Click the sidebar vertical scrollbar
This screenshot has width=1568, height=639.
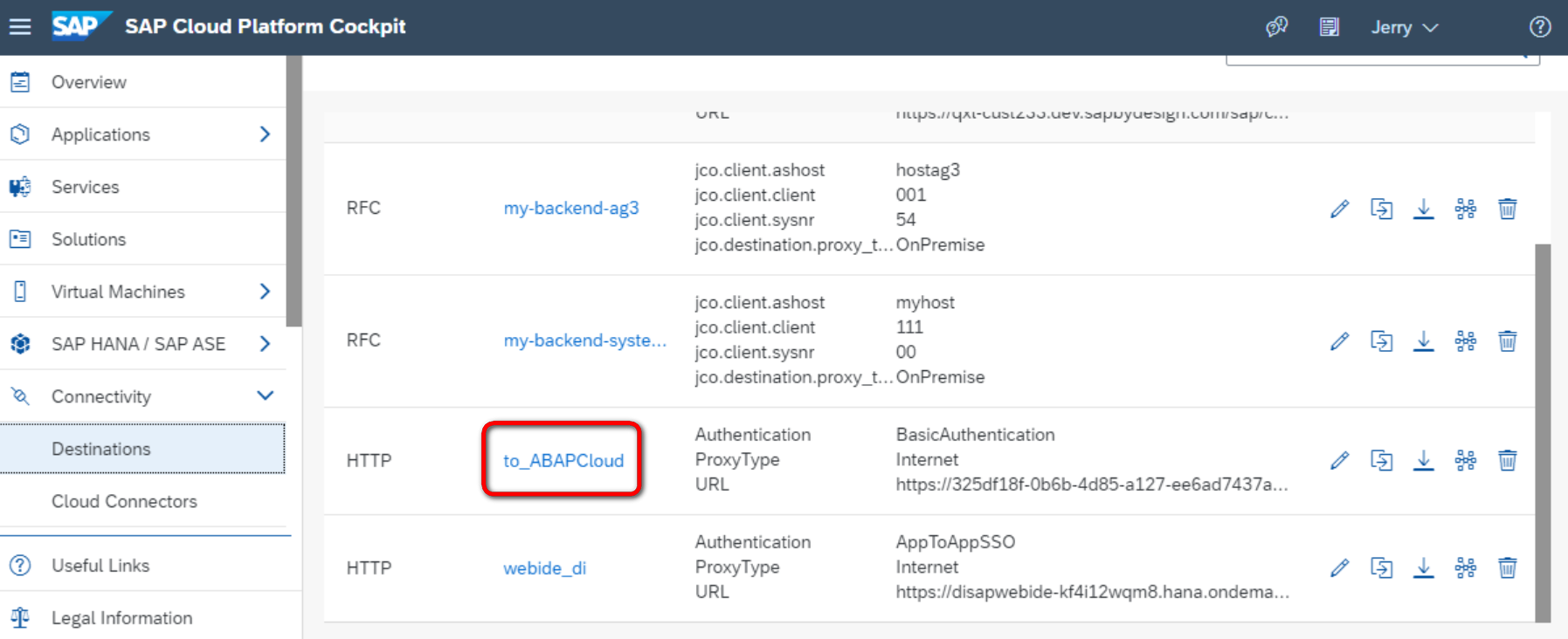coord(294,191)
